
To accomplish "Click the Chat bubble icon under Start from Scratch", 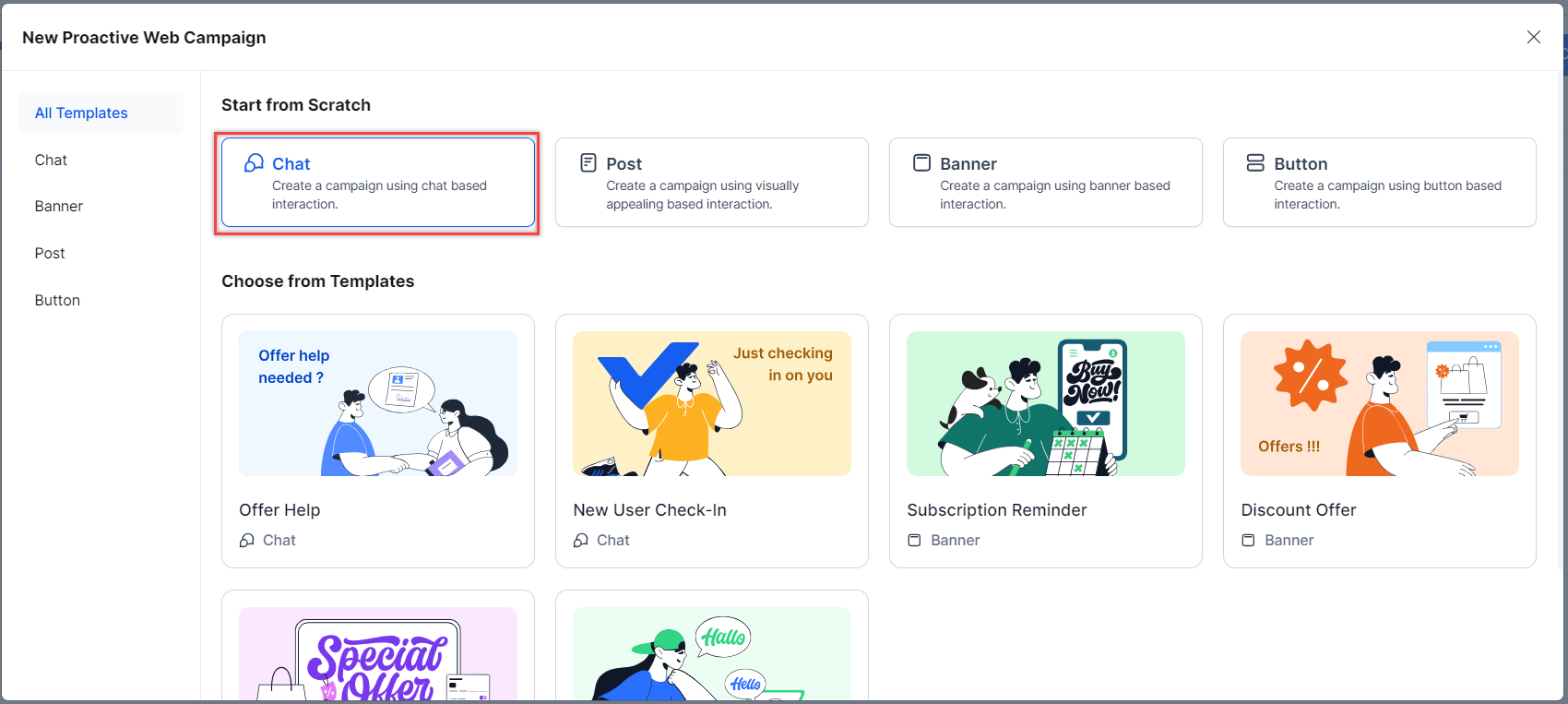I will tap(254, 163).
